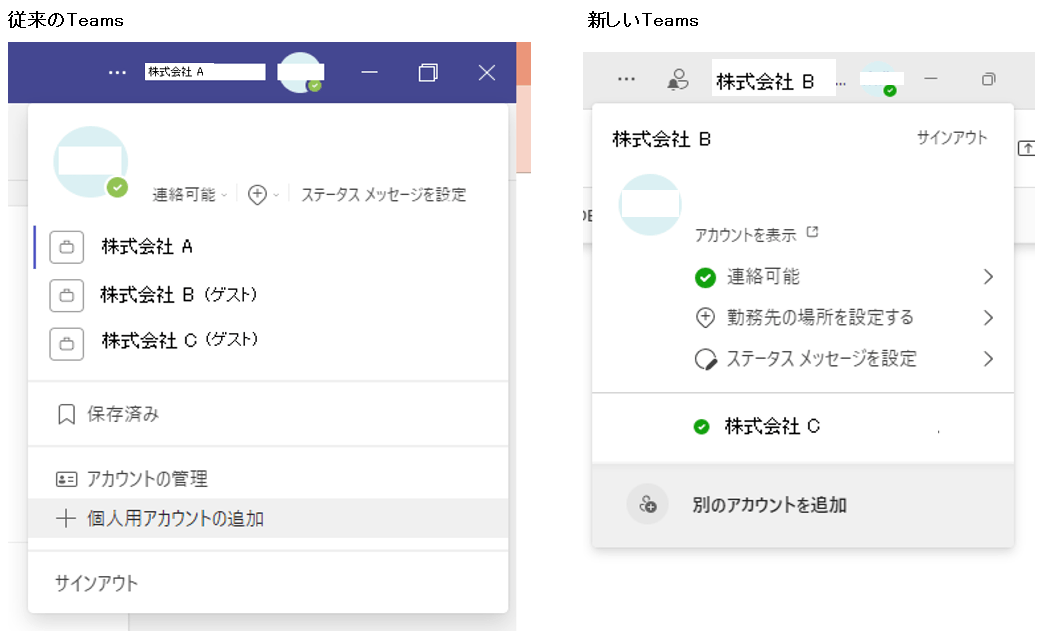The width and height of the screenshot is (1058, 634).
Task: Select 個人用アカウントの追加
Action: 268,518
